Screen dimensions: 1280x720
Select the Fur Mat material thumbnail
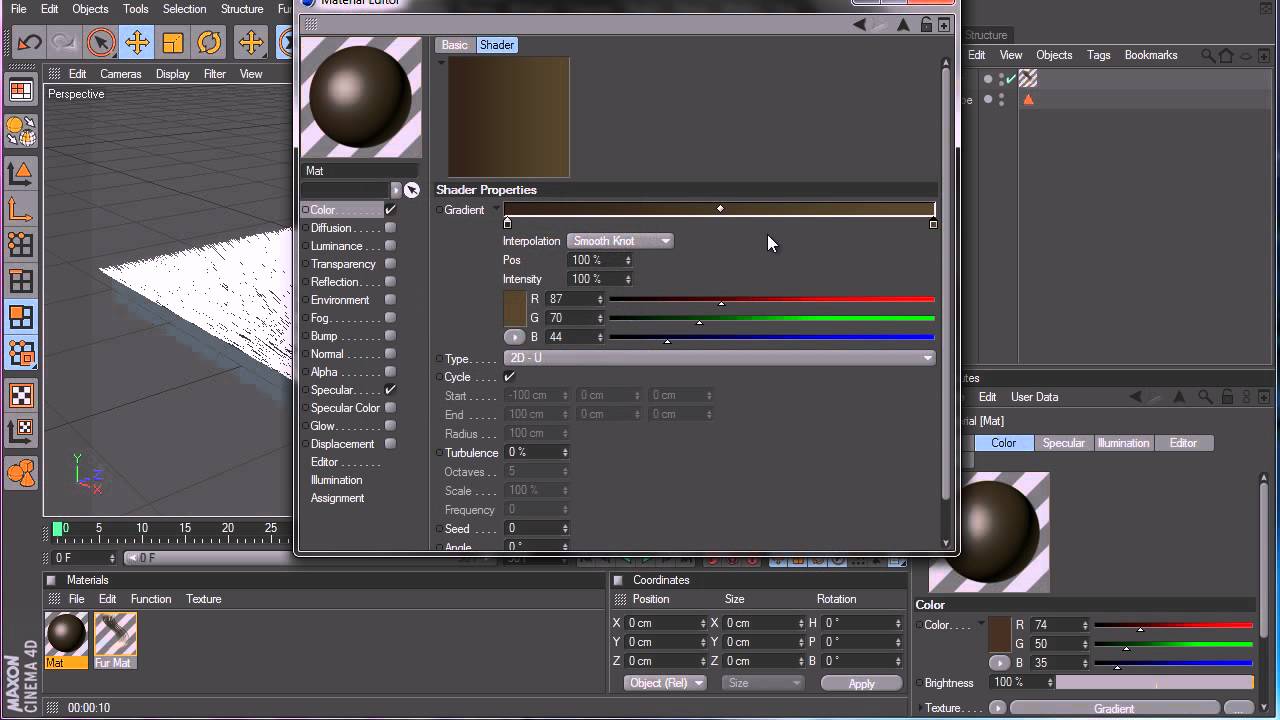point(114,640)
